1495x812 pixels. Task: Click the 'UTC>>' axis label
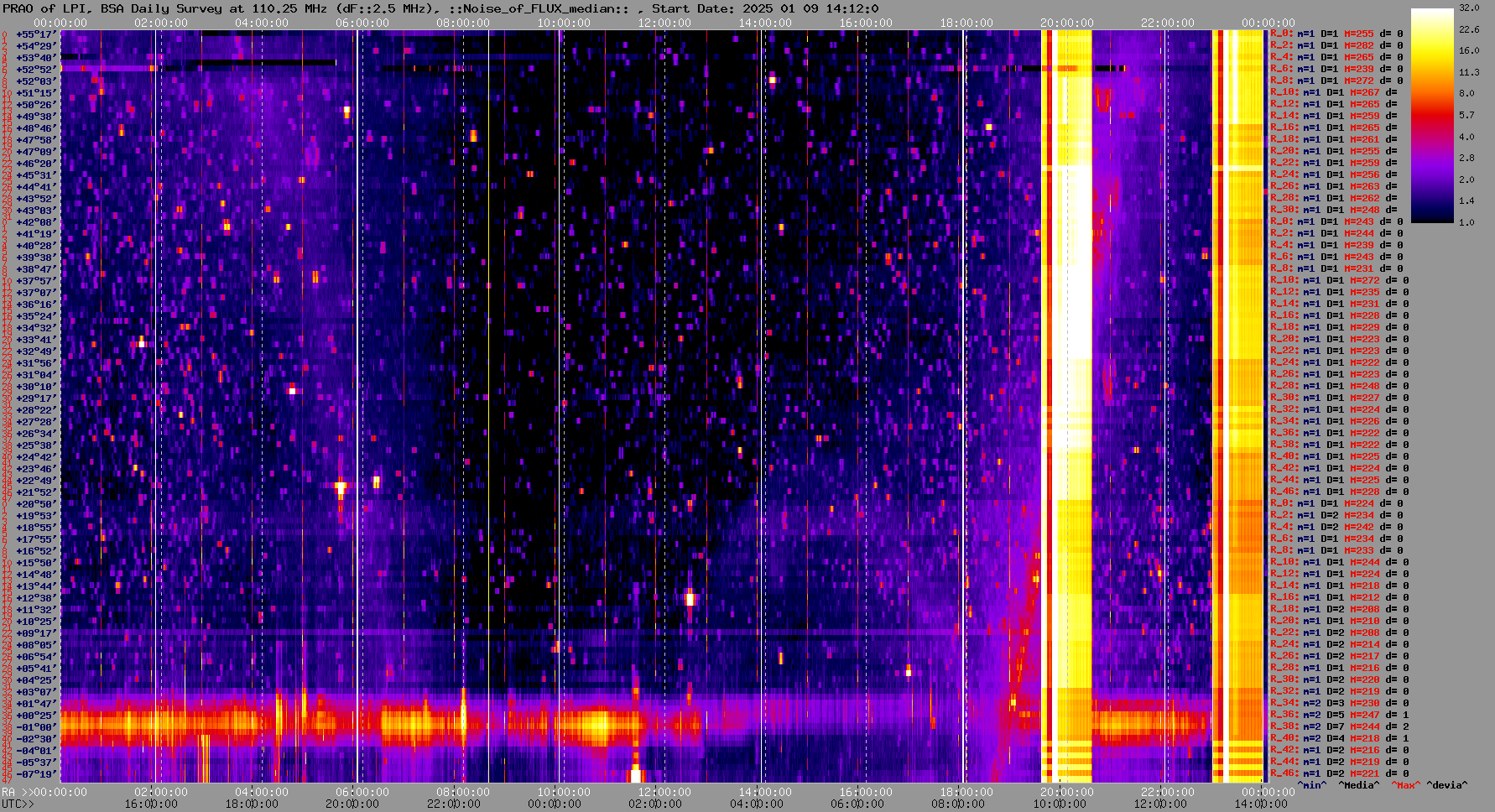click(18, 804)
